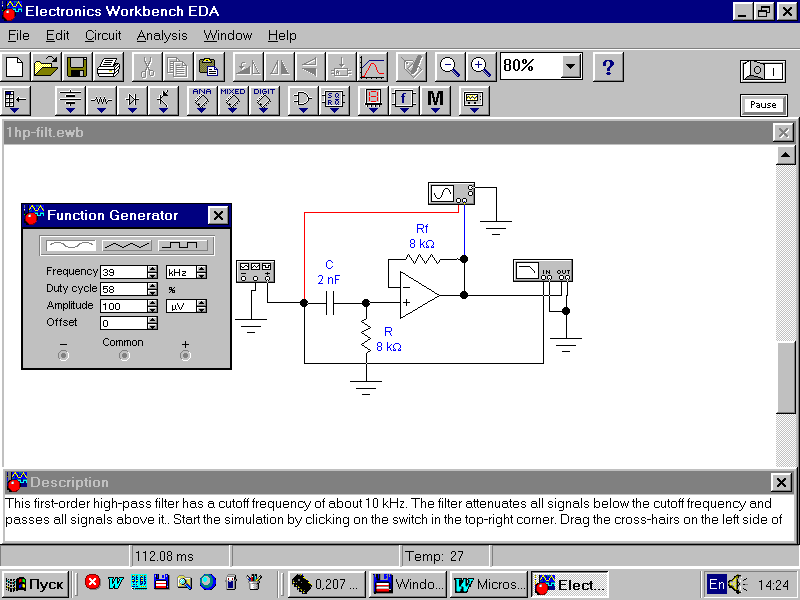Open the Favorites parts bin
This screenshot has height=600, width=800.
[x=15, y=101]
